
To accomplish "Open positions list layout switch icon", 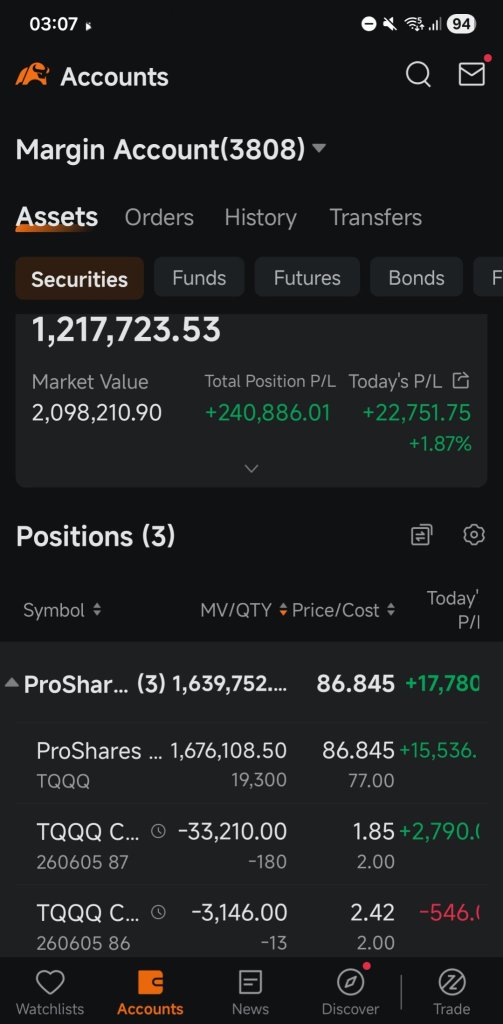I will point(421,536).
